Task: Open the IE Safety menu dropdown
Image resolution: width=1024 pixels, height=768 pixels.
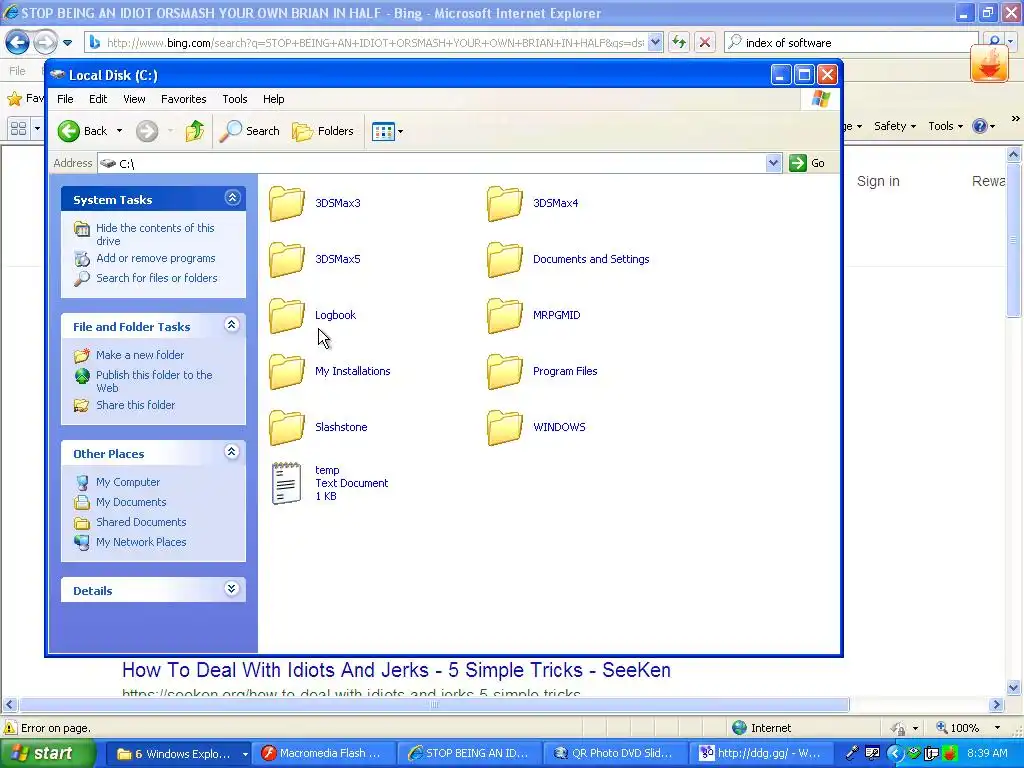Action: click(895, 126)
